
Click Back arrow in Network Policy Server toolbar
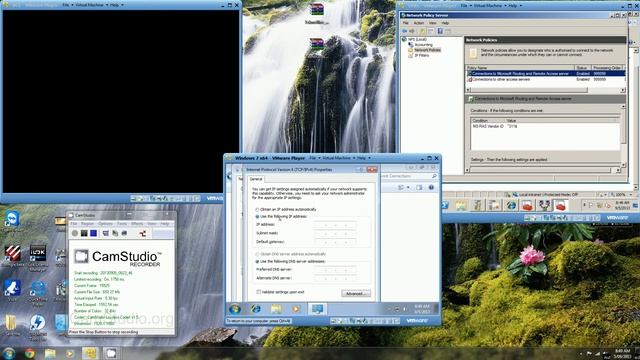[404, 31]
